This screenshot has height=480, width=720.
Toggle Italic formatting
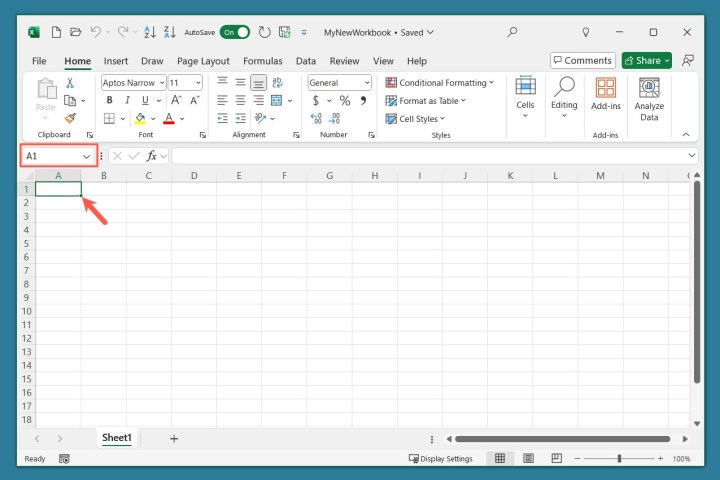pyautogui.click(x=127, y=101)
